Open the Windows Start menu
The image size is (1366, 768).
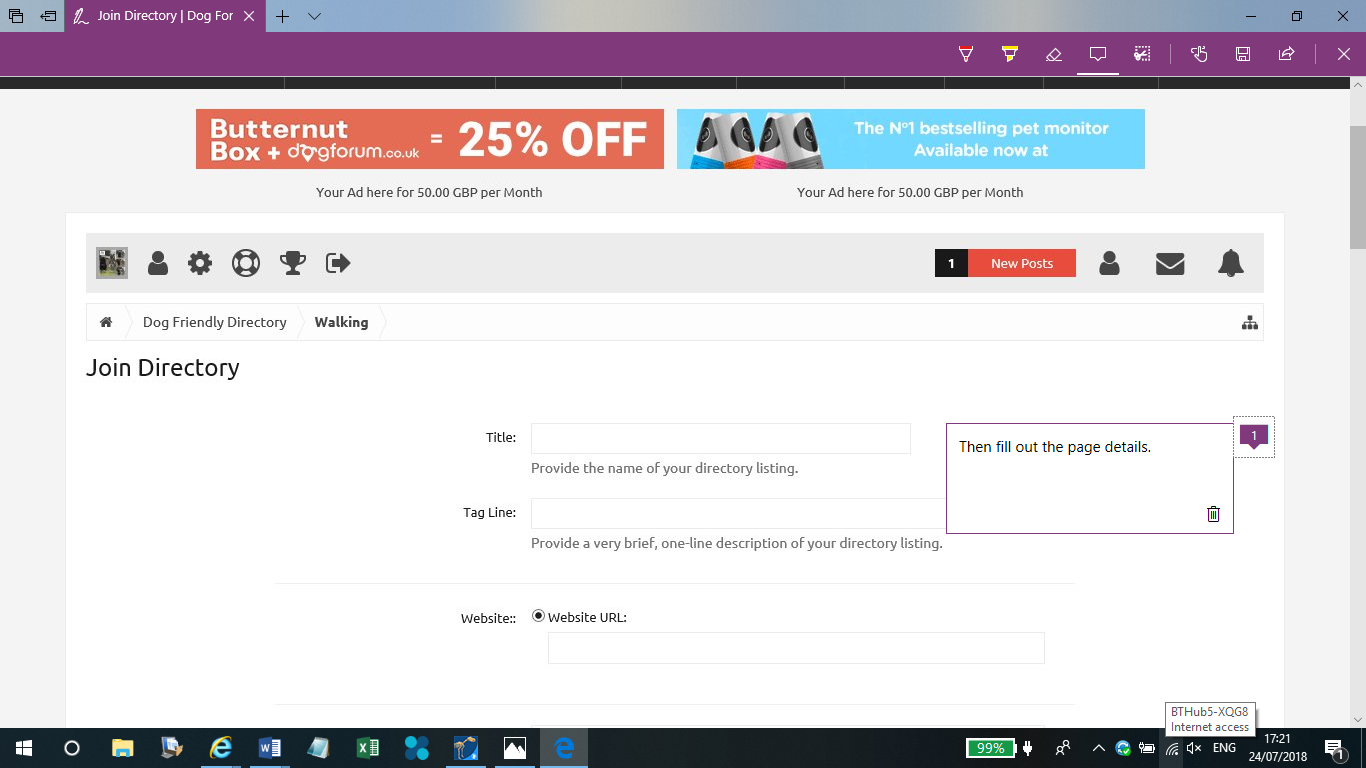(x=23, y=748)
